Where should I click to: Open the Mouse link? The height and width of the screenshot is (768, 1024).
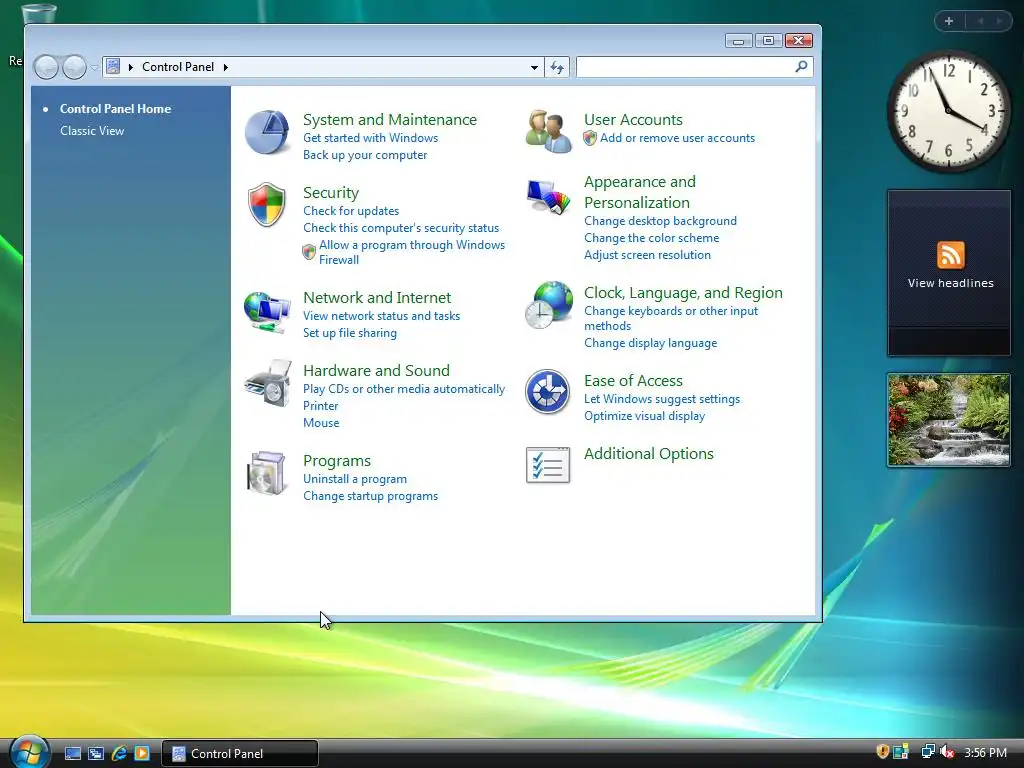point(321,423)
